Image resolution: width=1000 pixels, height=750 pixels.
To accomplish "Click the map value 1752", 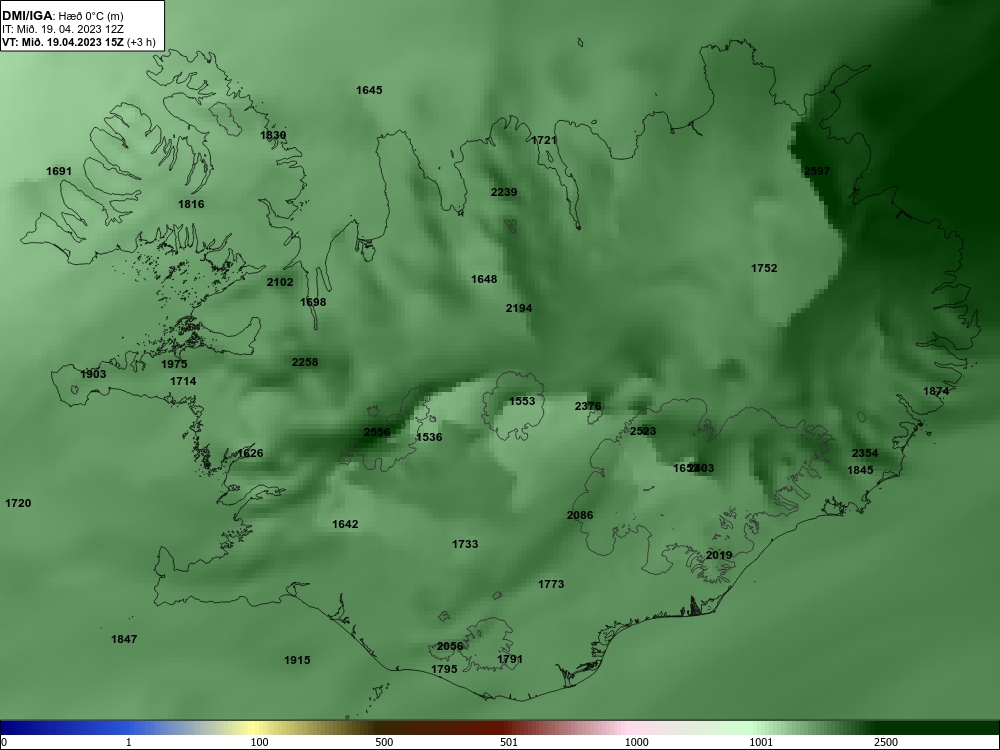I will tap(764, 268).
